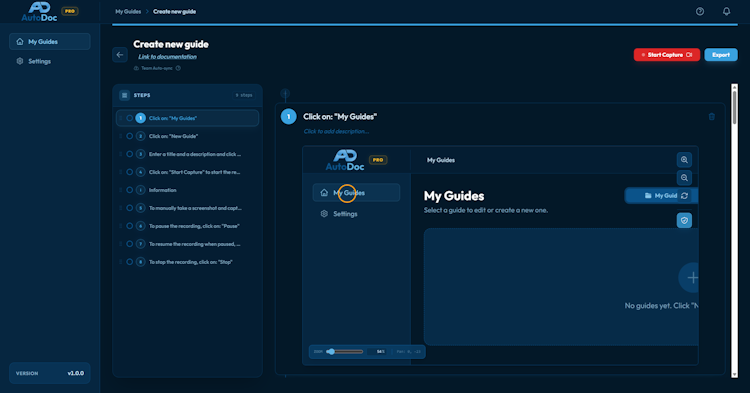This screenshot has height=393, width=750.
Task: Reset the screenshot view with the refresh icon
Action: [684, 196]
